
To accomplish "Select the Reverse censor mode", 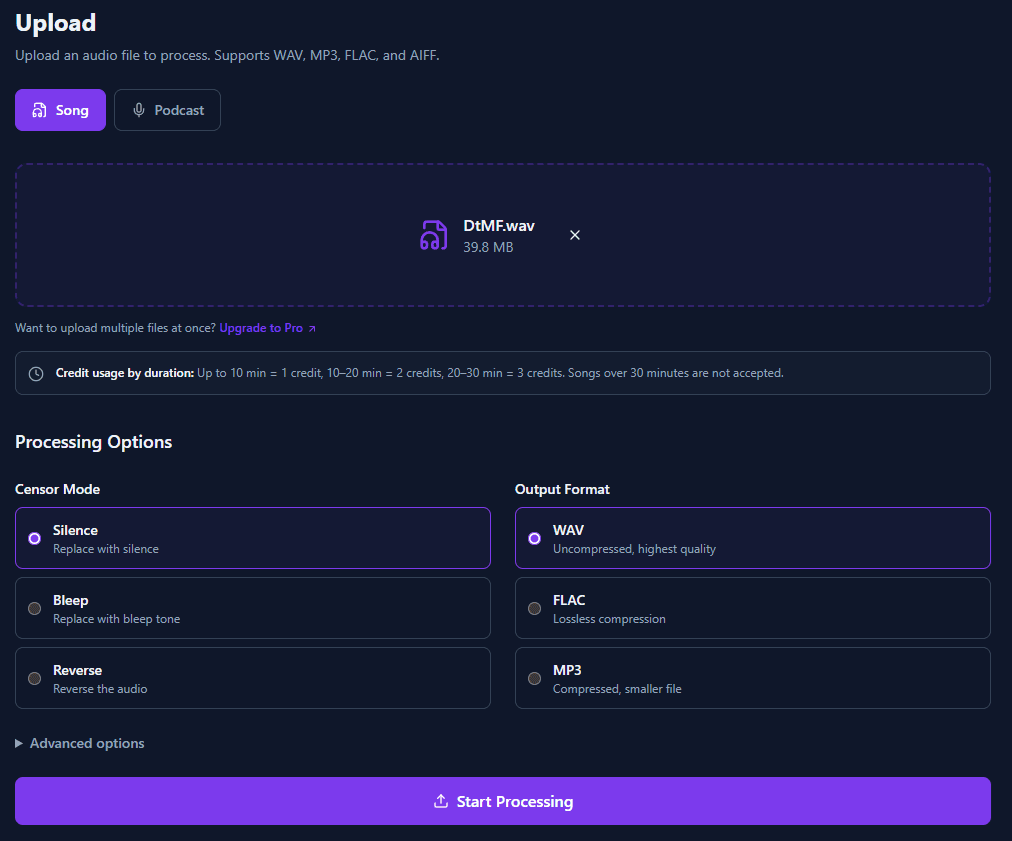I will [252, 677].
